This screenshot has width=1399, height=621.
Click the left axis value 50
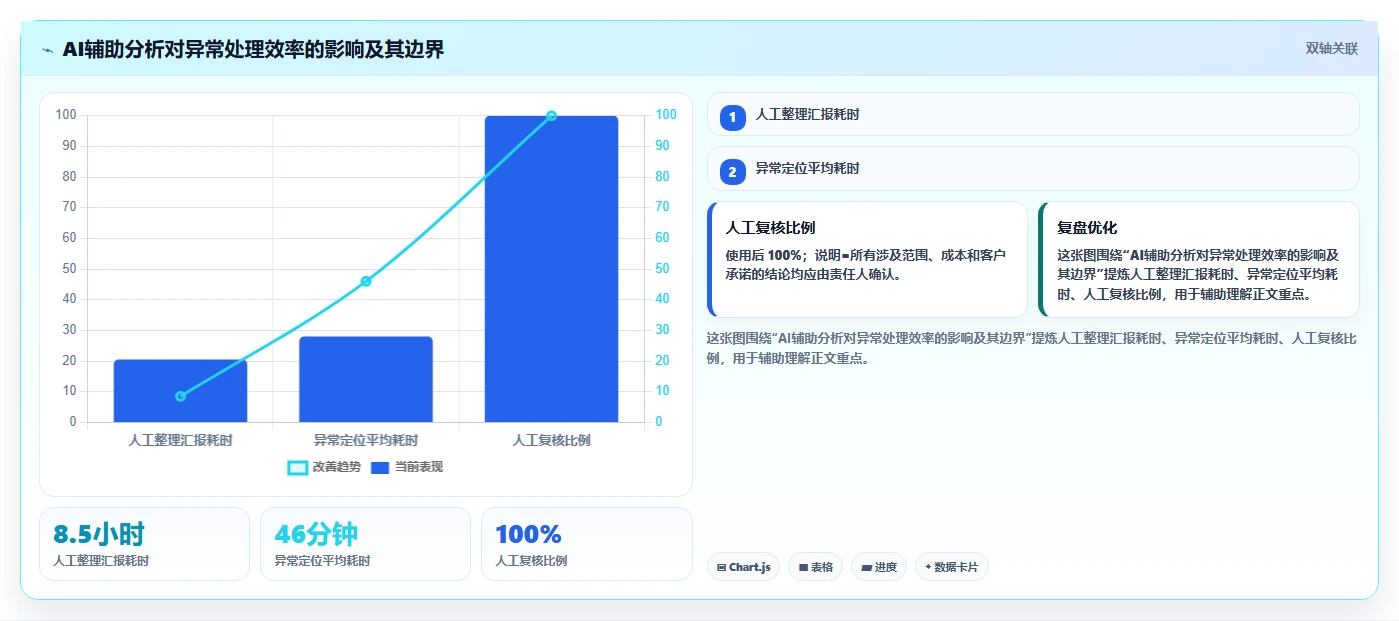[x=69, y=269]
